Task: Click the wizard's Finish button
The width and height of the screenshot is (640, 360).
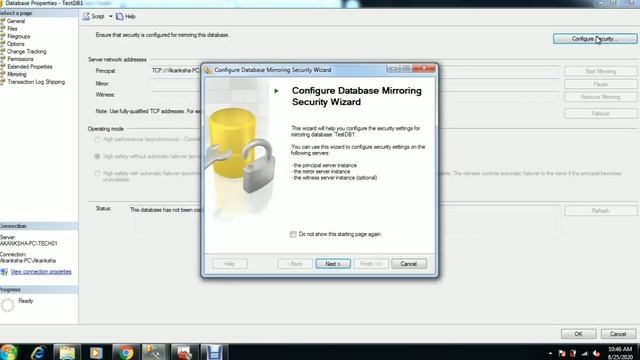Action: [371, 264]
